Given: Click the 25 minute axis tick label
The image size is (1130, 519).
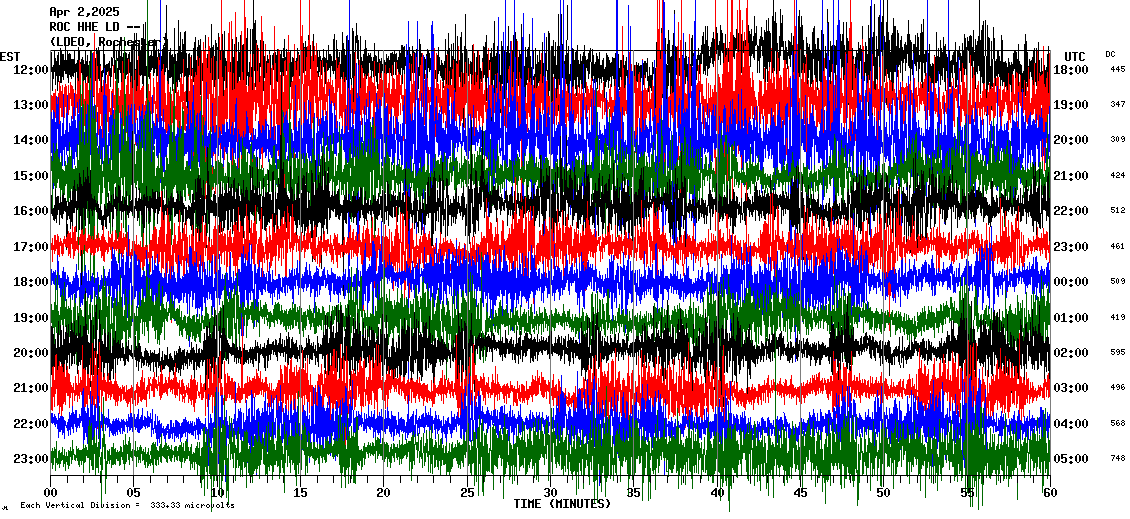Looking at the screenshot, I should (467, 493).
